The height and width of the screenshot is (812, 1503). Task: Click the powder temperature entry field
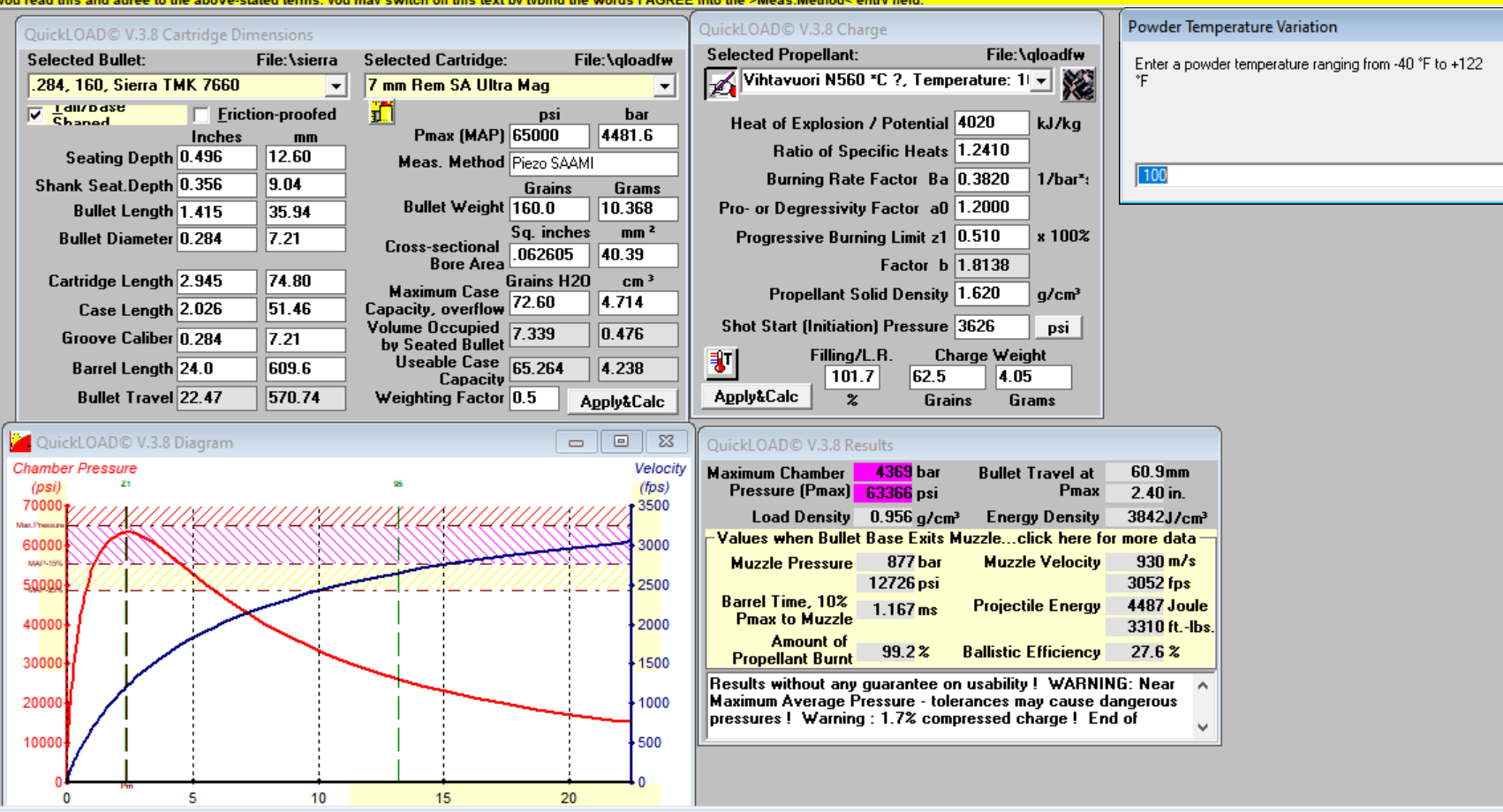pyautogui.click(x=1316, y=175)
